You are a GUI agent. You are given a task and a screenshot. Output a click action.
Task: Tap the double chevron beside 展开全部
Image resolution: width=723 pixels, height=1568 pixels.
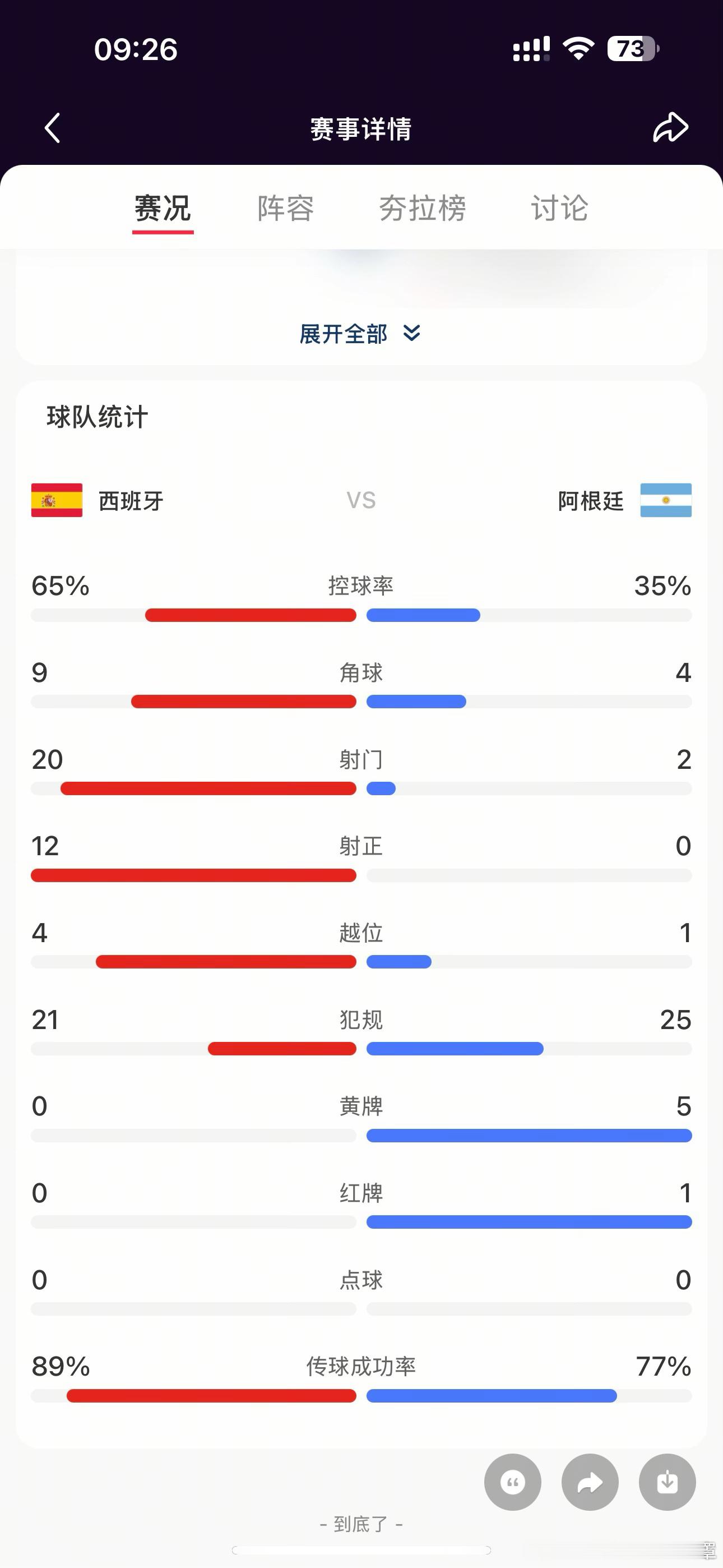click(x=412, y=333)
